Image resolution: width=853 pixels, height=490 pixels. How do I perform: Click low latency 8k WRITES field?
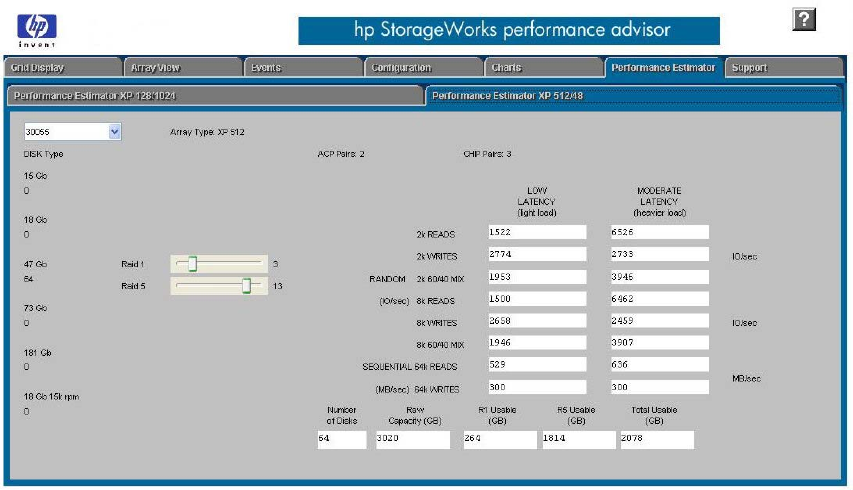point(537,321)
